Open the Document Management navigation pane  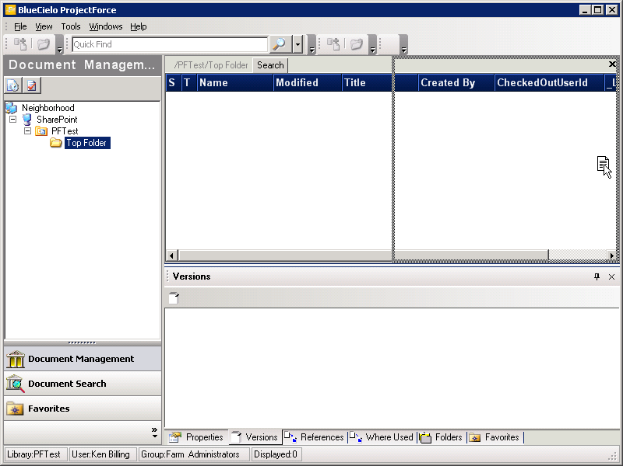pyautogui.click(x=83, y=359)
